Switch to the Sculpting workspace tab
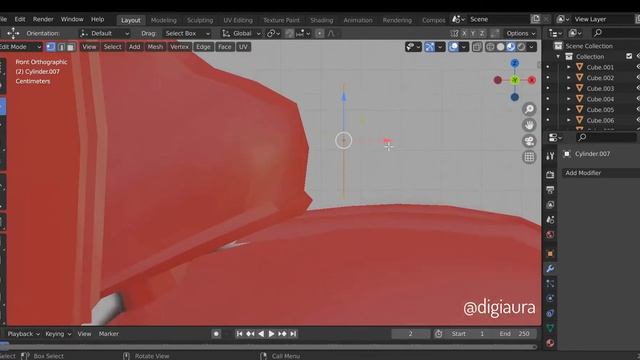Screen dimensions: 640x360 pyautogui.click(x=200, y=20)
